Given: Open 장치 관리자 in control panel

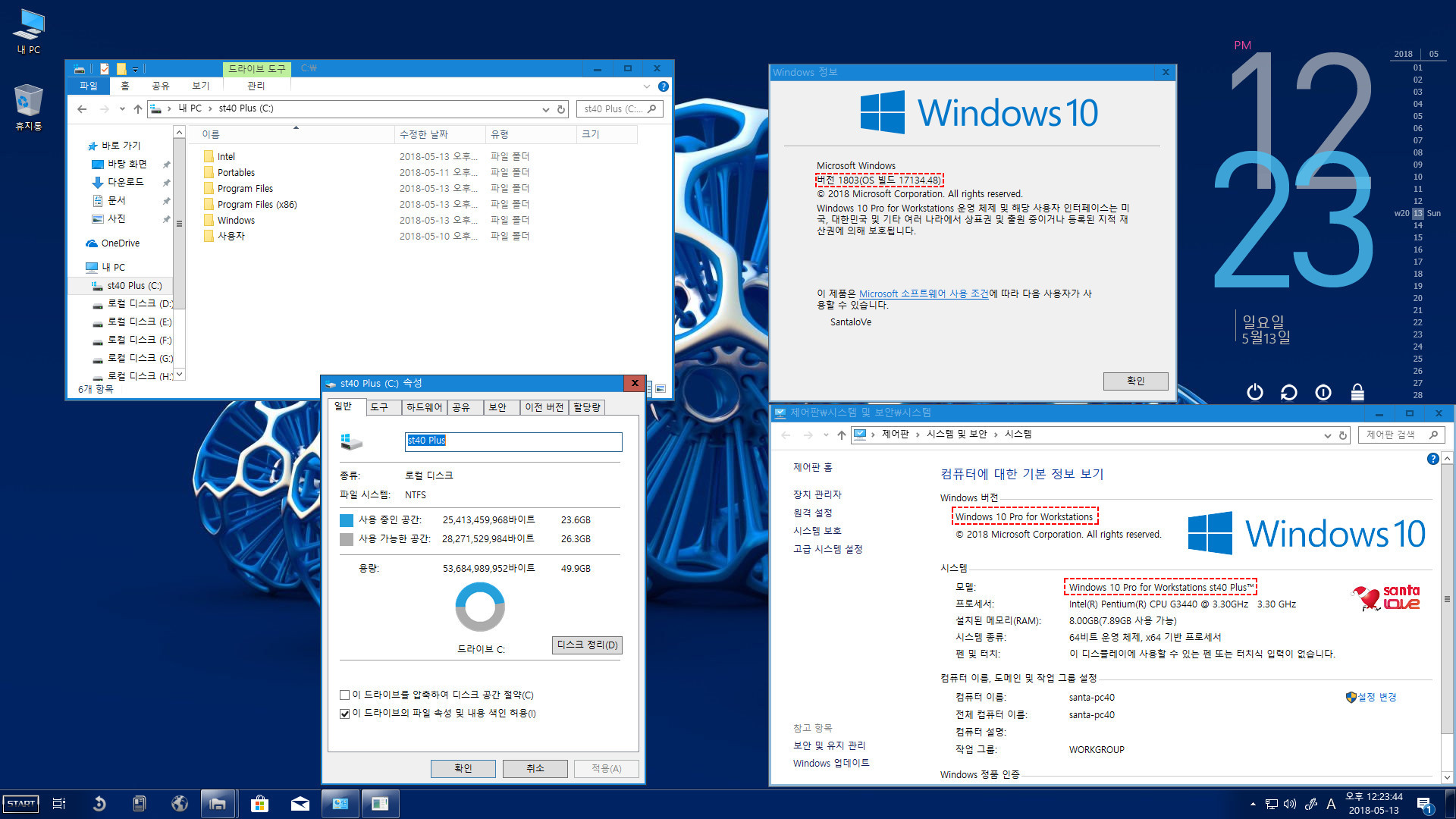Looking at the screenshot, I should pos(817,494).
